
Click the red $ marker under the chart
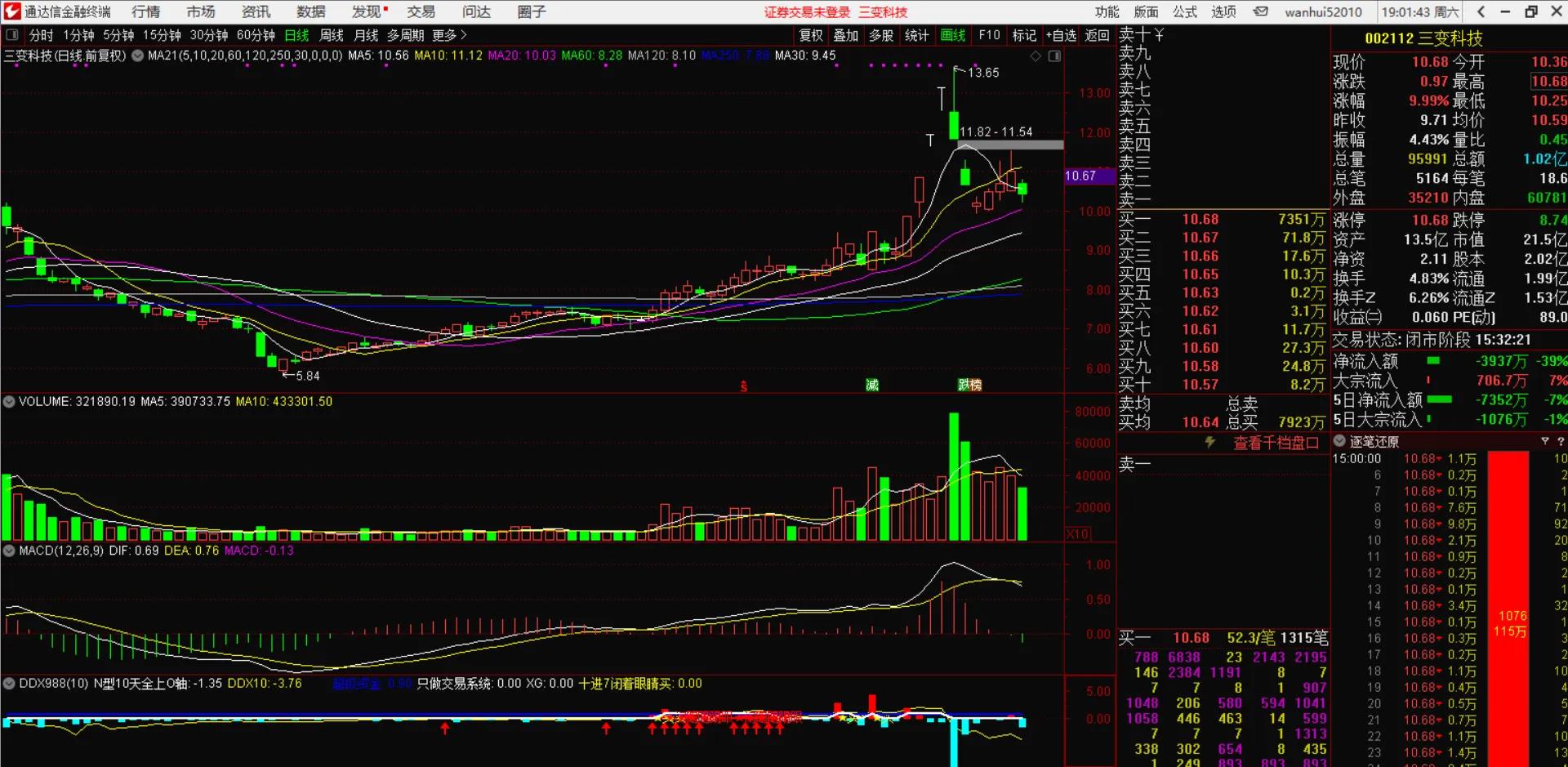pos(743,386)
